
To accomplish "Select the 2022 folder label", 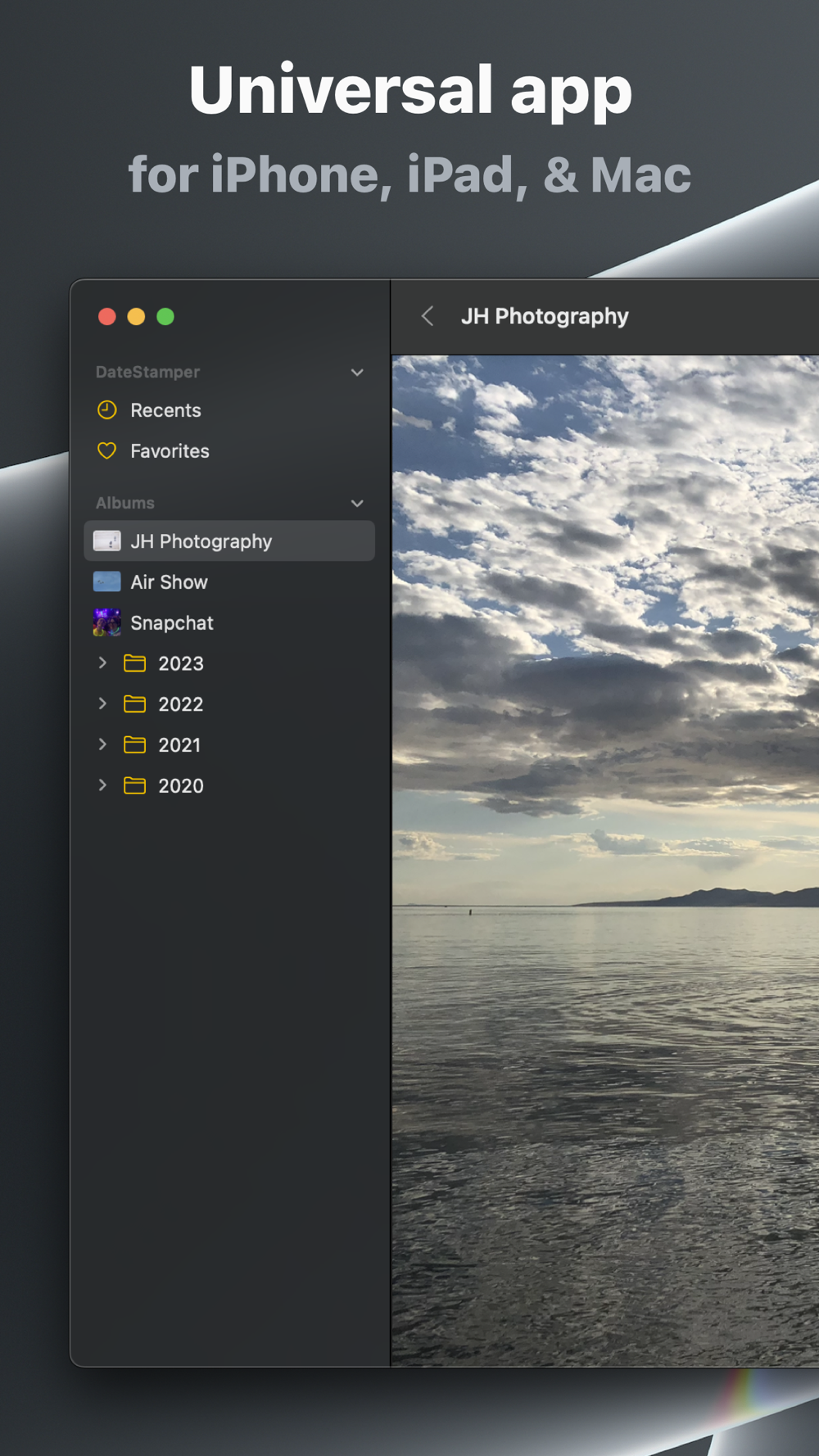I will pyautogui.click(x=181, y=704).
